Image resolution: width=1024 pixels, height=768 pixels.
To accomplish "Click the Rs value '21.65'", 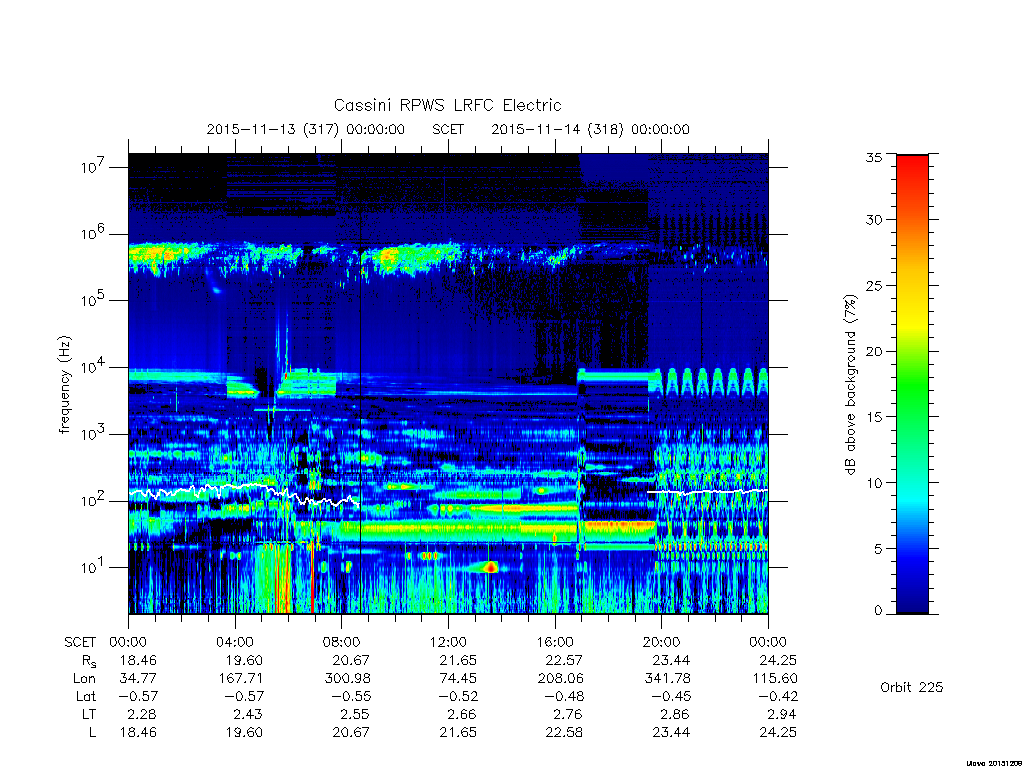I will [458, 660].
